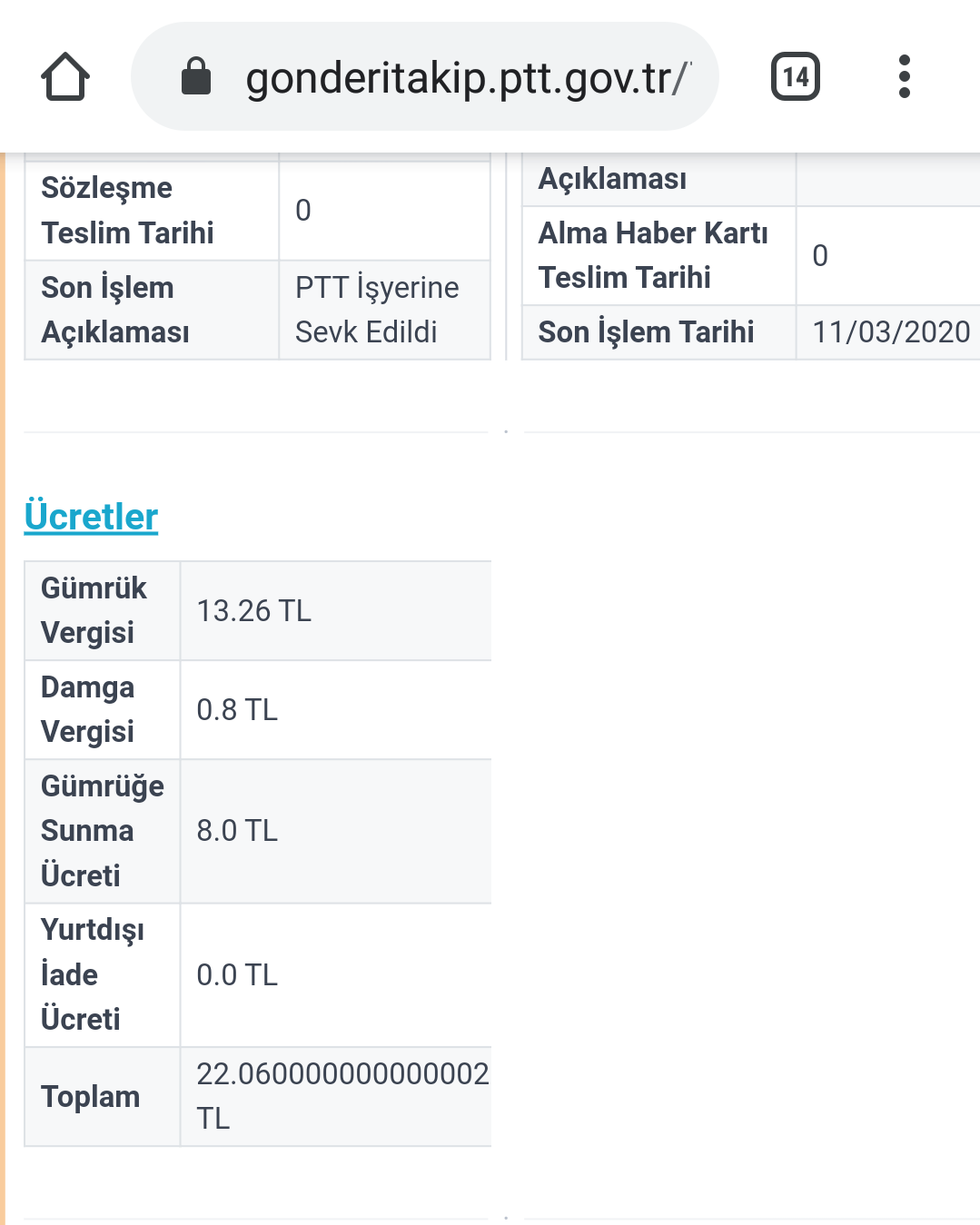Open the Ücretler link
This screenshot has width=980, height=1225.
pos(91,516)
